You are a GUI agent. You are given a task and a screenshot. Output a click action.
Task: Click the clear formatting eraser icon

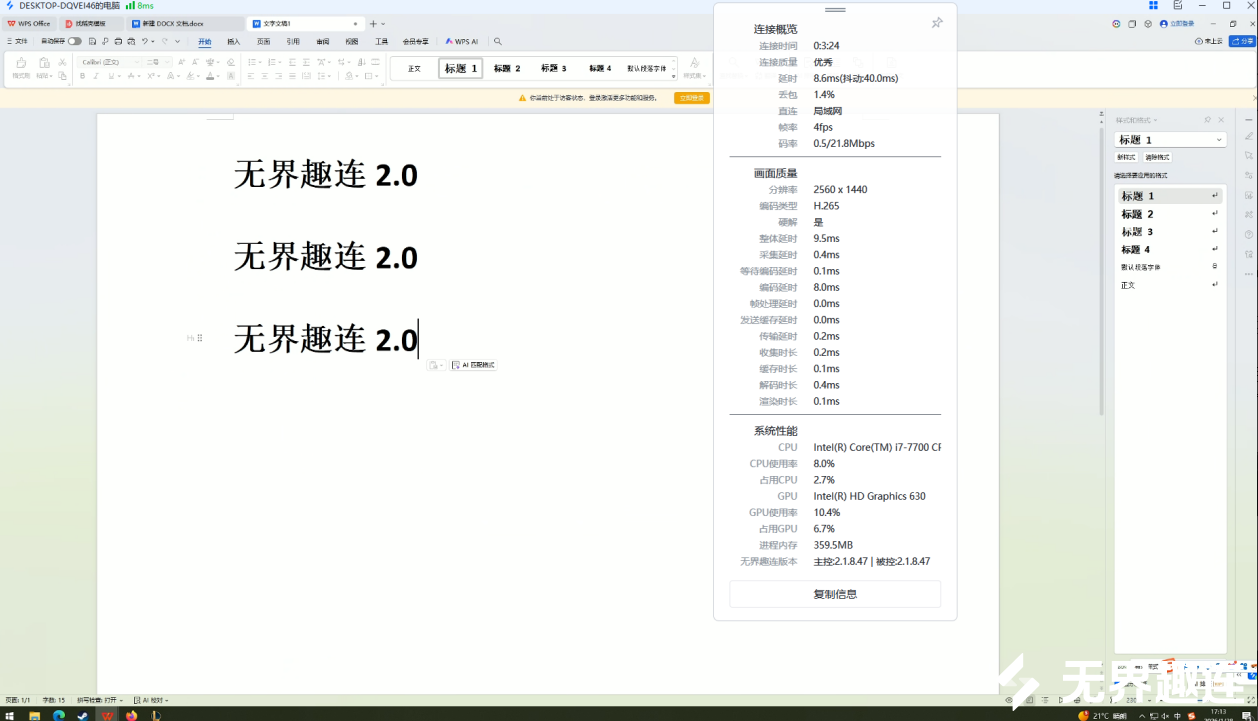(231, 62)
